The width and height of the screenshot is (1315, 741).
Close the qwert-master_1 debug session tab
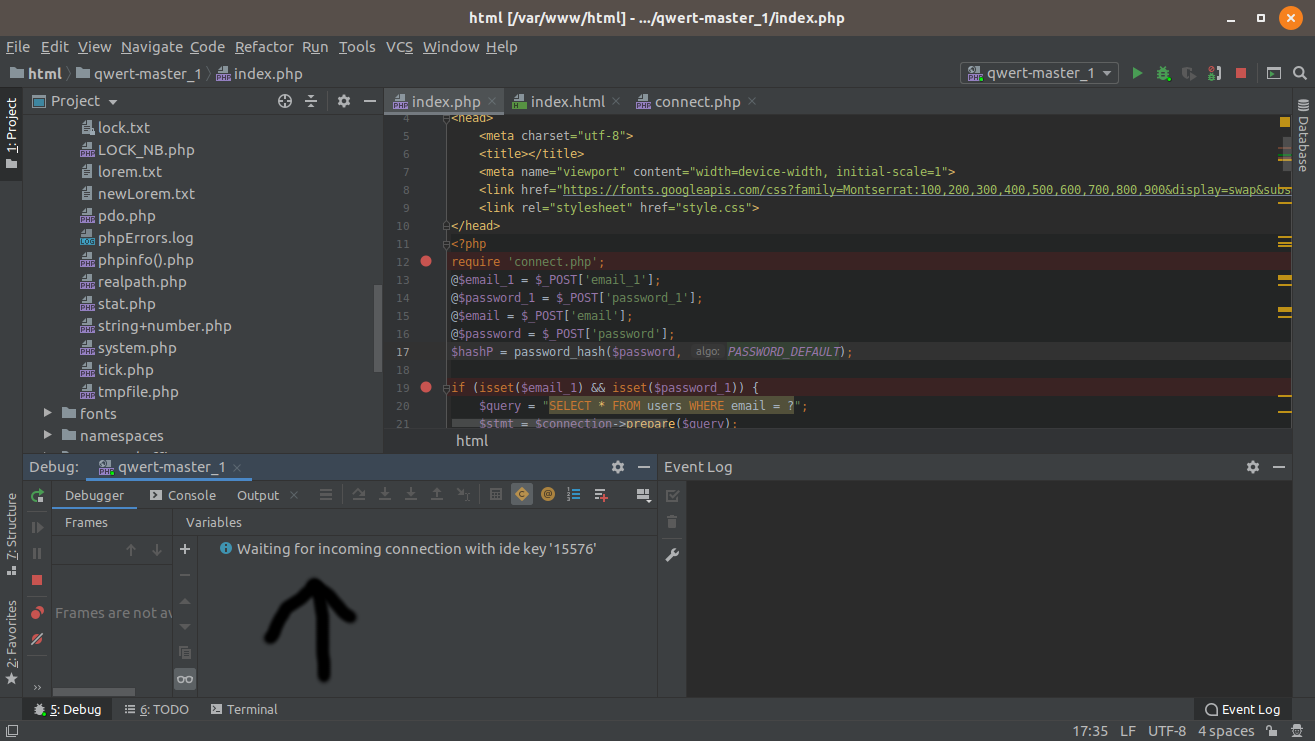238,467
